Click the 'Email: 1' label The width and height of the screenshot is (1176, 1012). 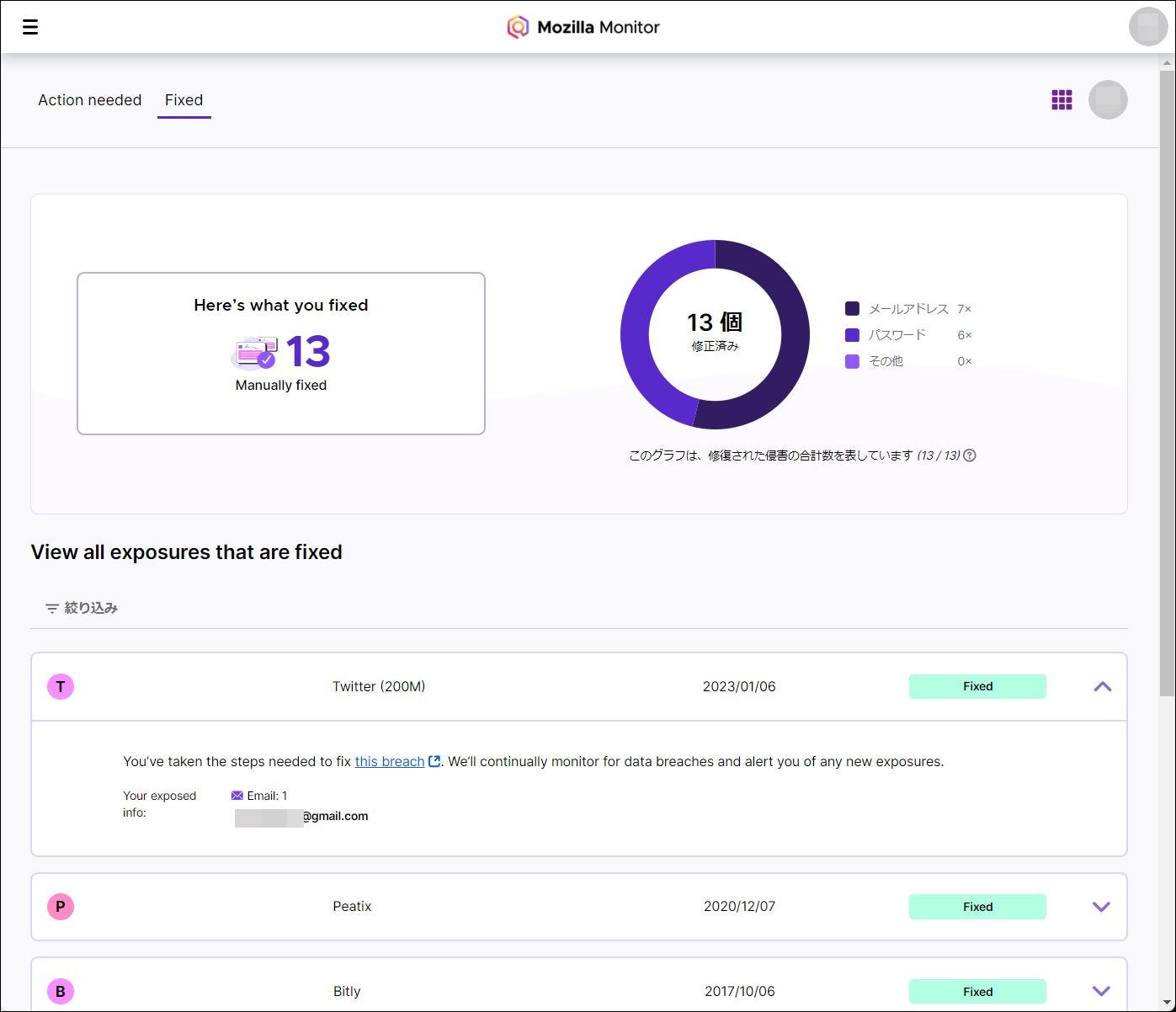tap(267, 796)
